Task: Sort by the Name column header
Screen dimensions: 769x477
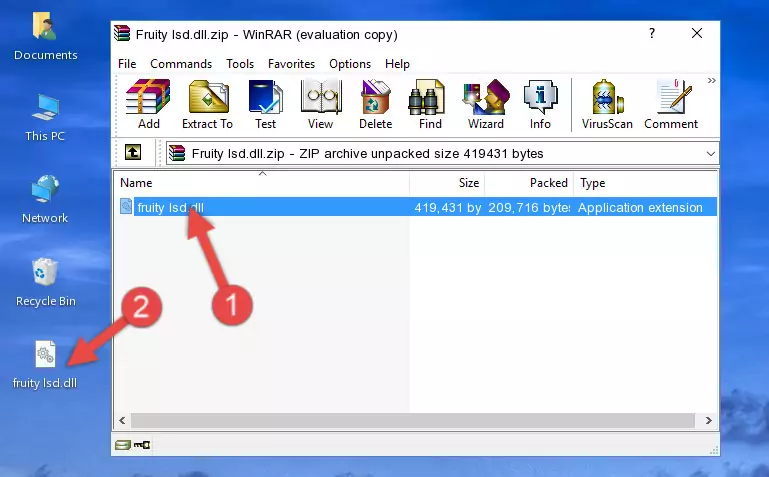Action: (262, 183)
